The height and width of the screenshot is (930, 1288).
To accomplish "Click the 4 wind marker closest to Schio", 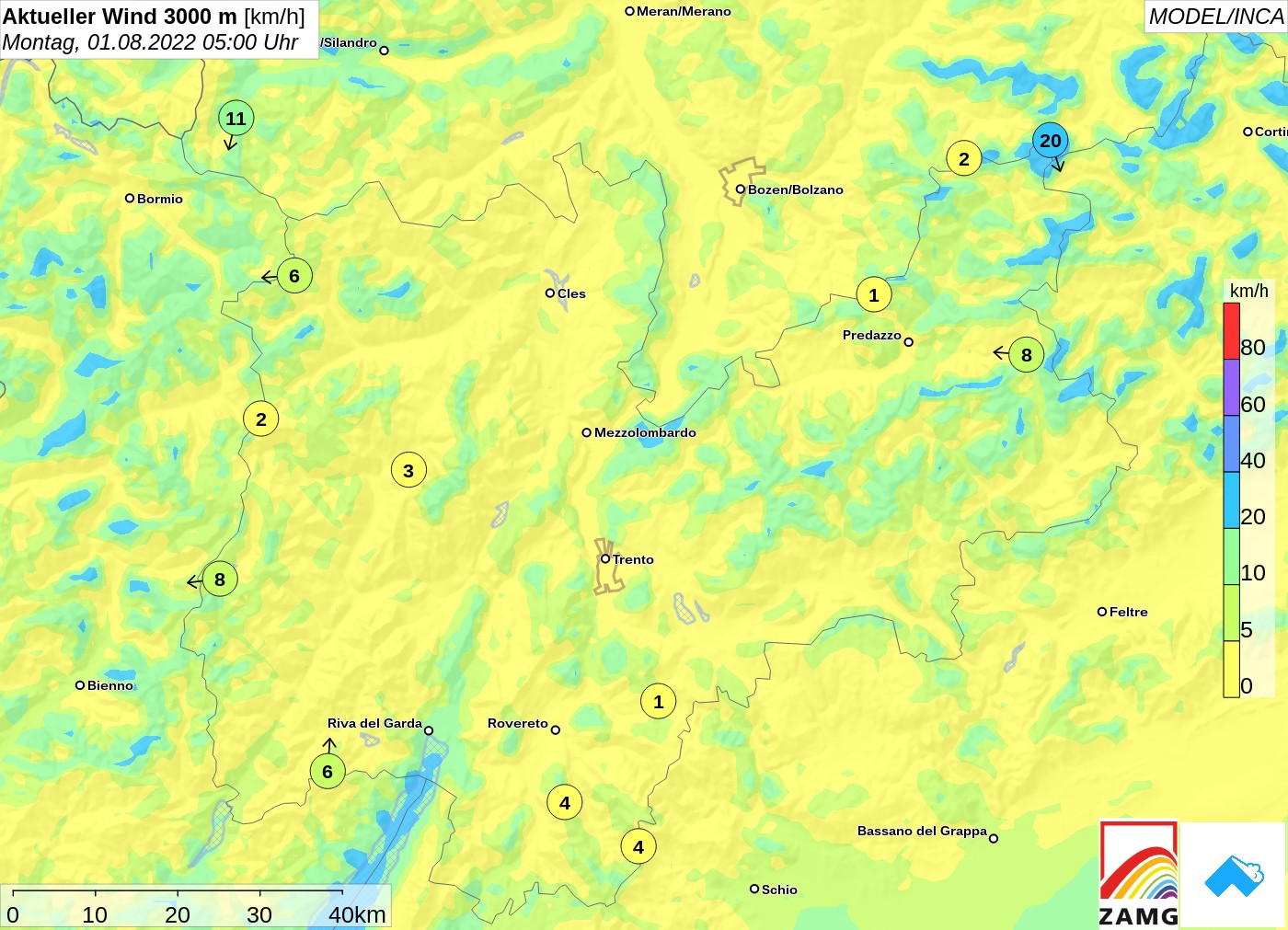I will click(x=638, y=847).
